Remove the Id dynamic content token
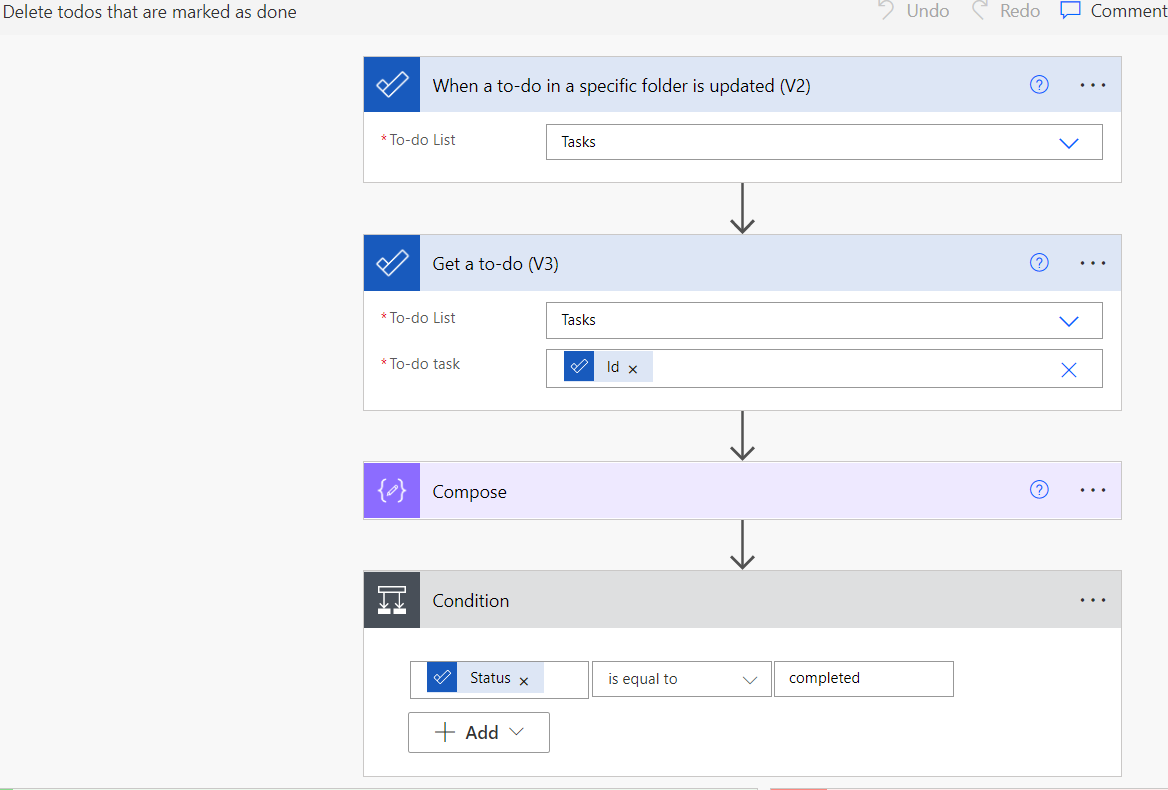 point(632,369)
